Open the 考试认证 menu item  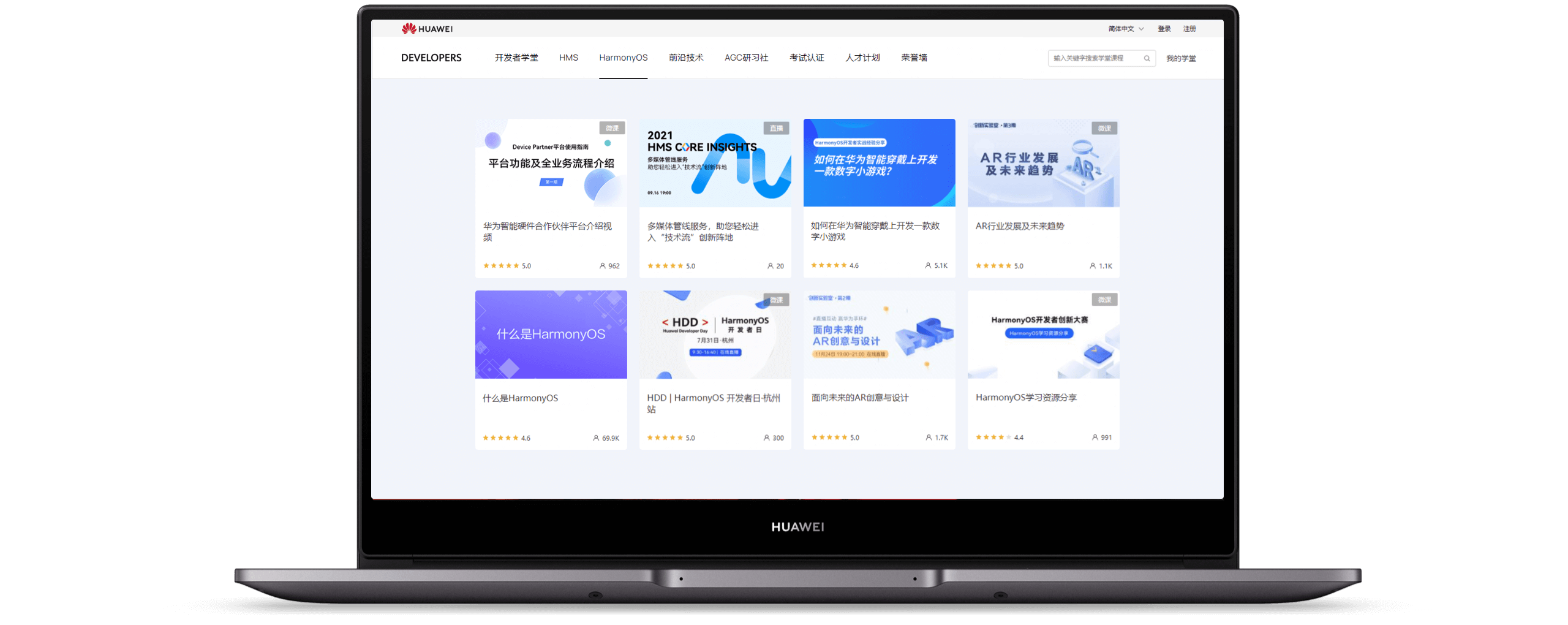807,58
